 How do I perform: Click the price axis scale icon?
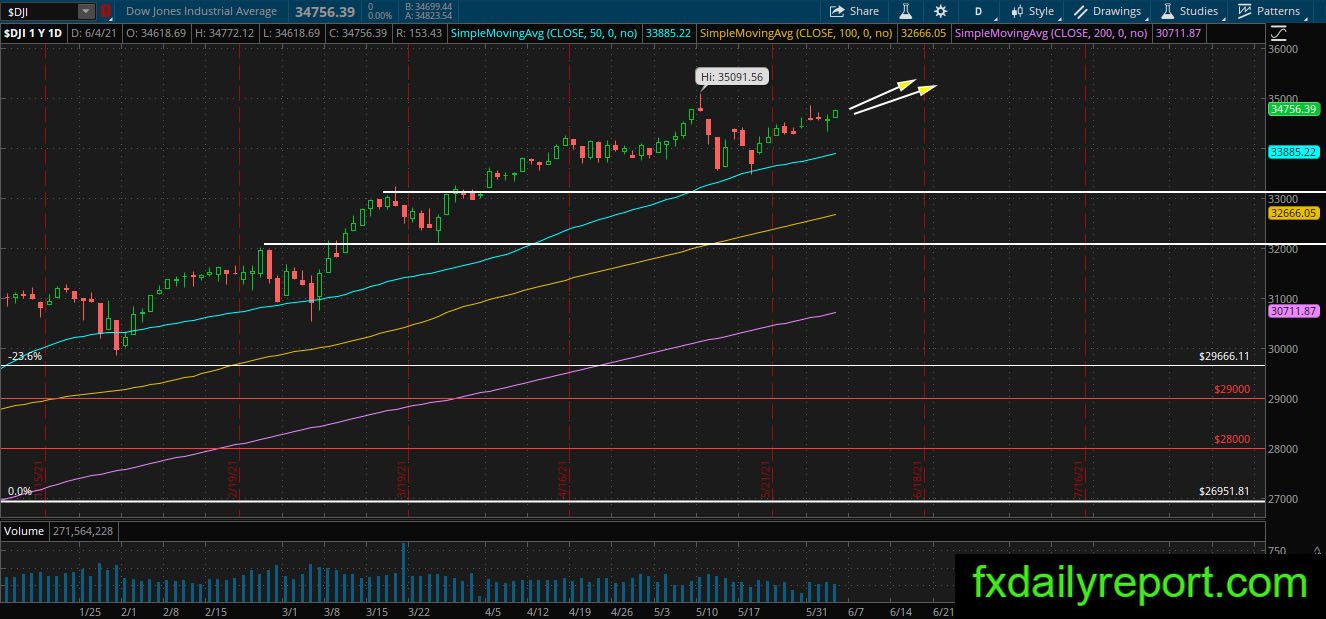[x=1279, y=33]
